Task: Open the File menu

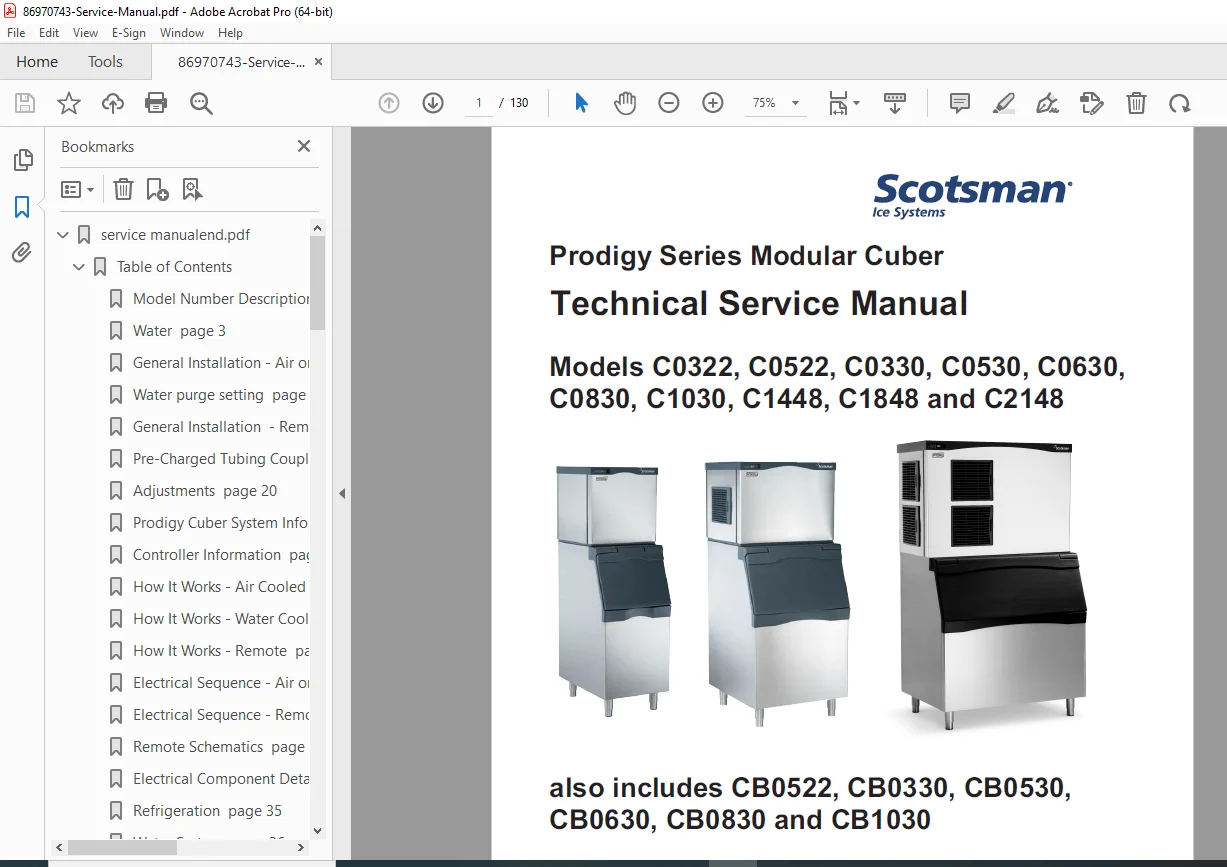Action: [16, 33]
